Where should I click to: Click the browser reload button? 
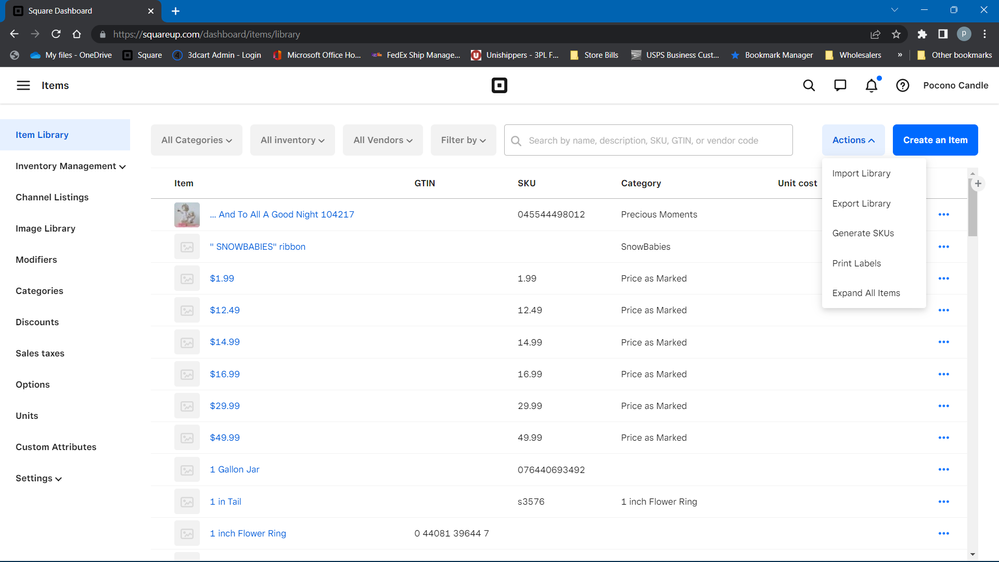[x=56, y=34]
